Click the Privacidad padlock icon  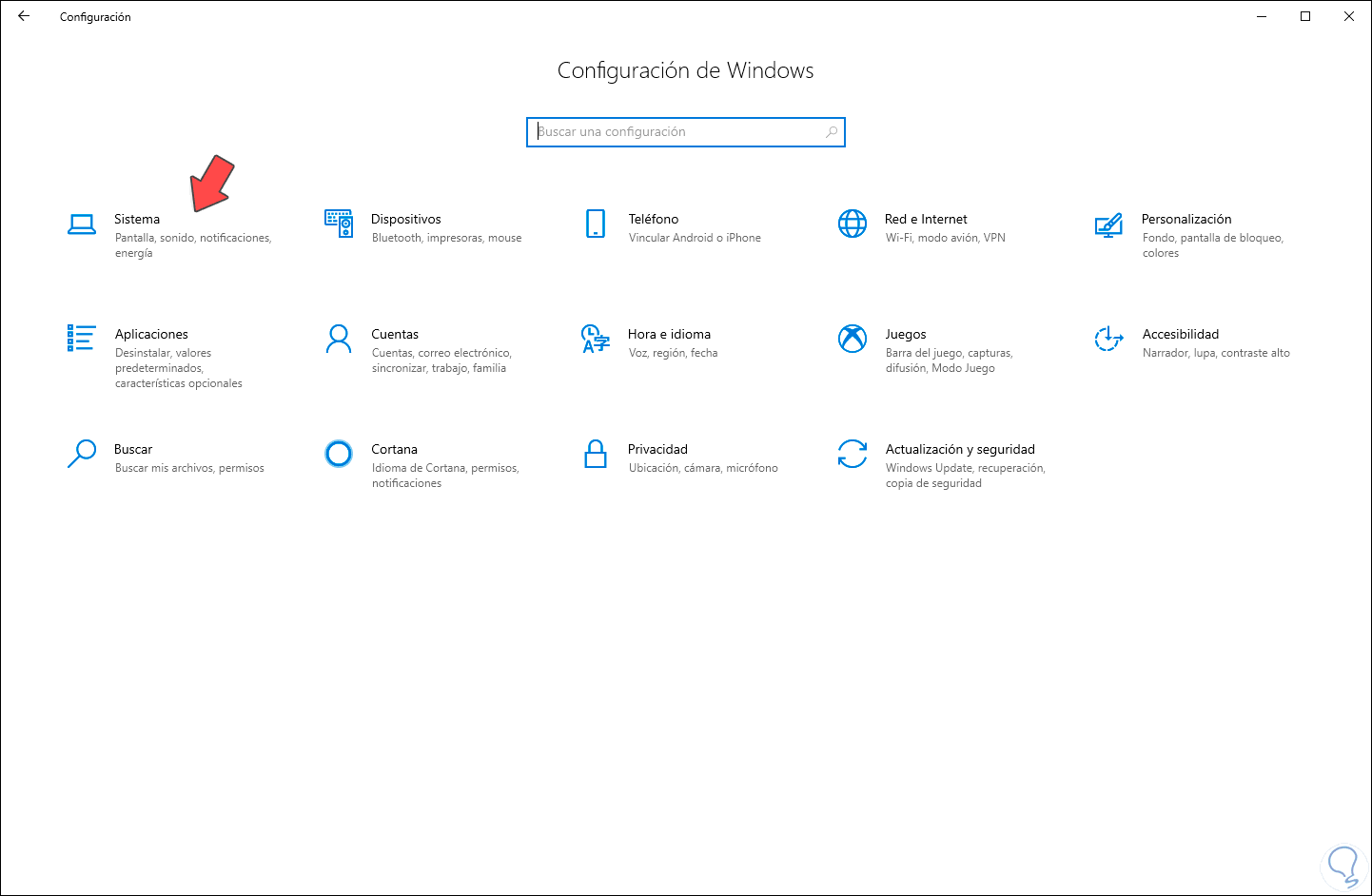pos(596,454)
